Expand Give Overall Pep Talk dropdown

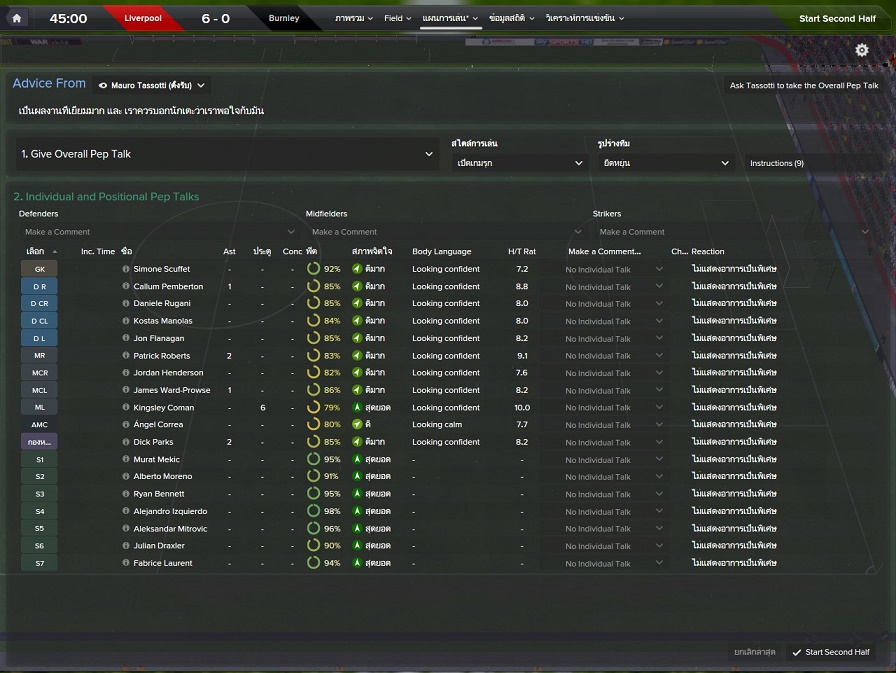(x=227, y=154)
